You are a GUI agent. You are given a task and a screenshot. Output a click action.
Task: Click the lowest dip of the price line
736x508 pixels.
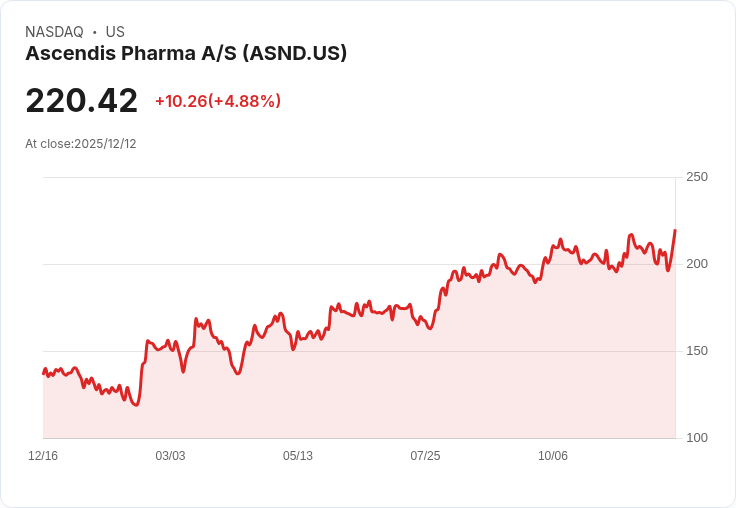pyautogui.click(x=136, y=405)
